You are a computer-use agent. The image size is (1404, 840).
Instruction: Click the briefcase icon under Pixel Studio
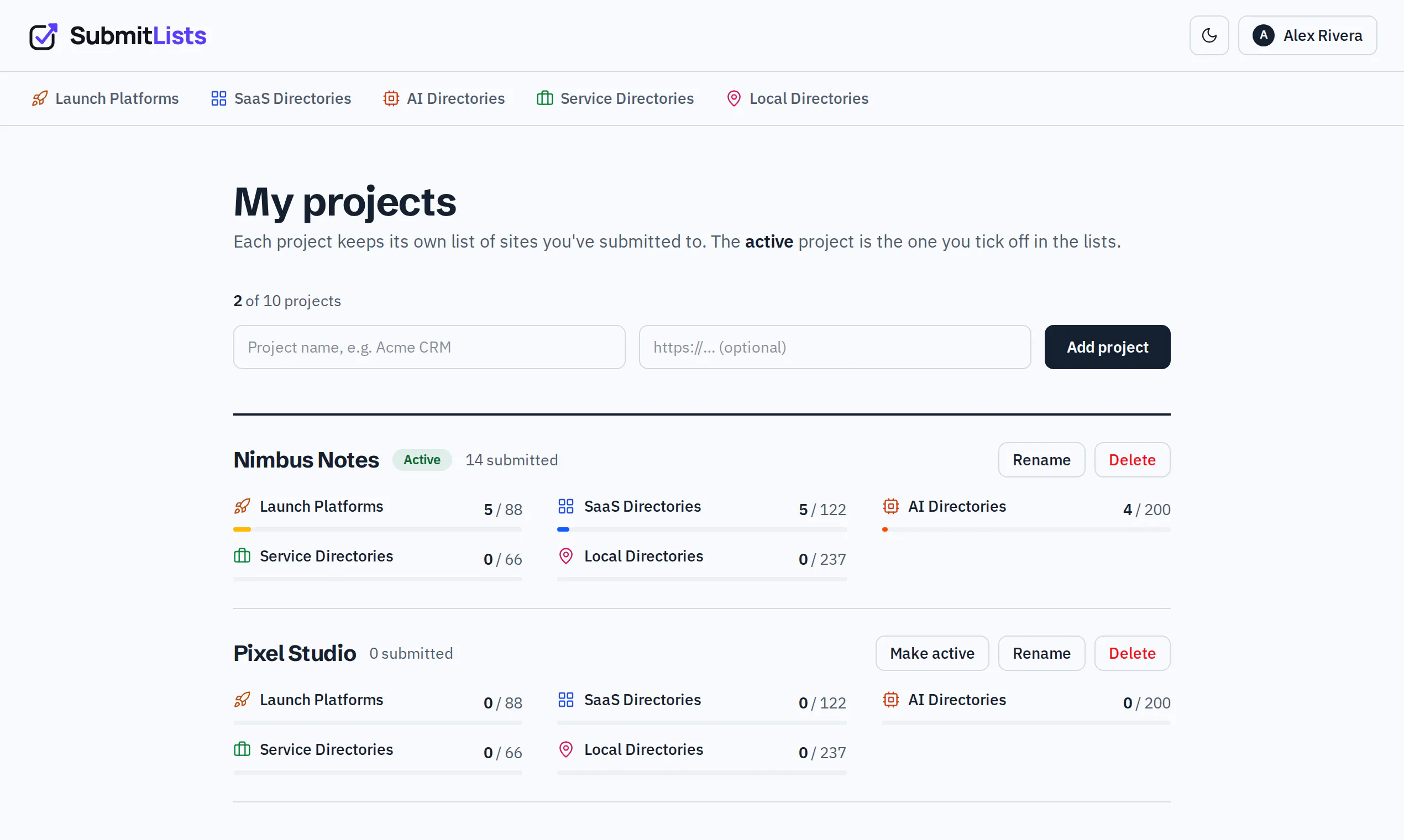point(242,749)
